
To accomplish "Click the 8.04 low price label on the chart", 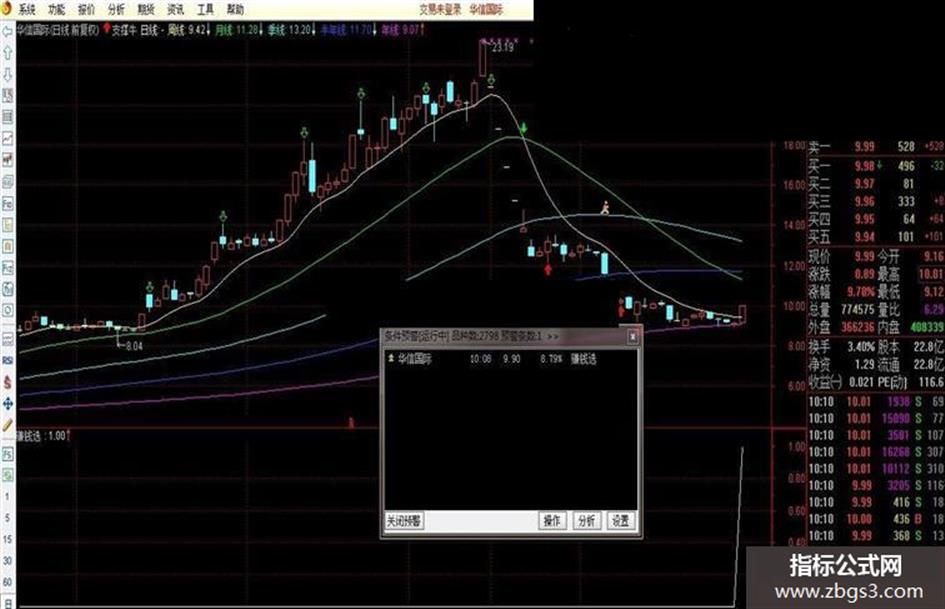I will tap(134, 346).
